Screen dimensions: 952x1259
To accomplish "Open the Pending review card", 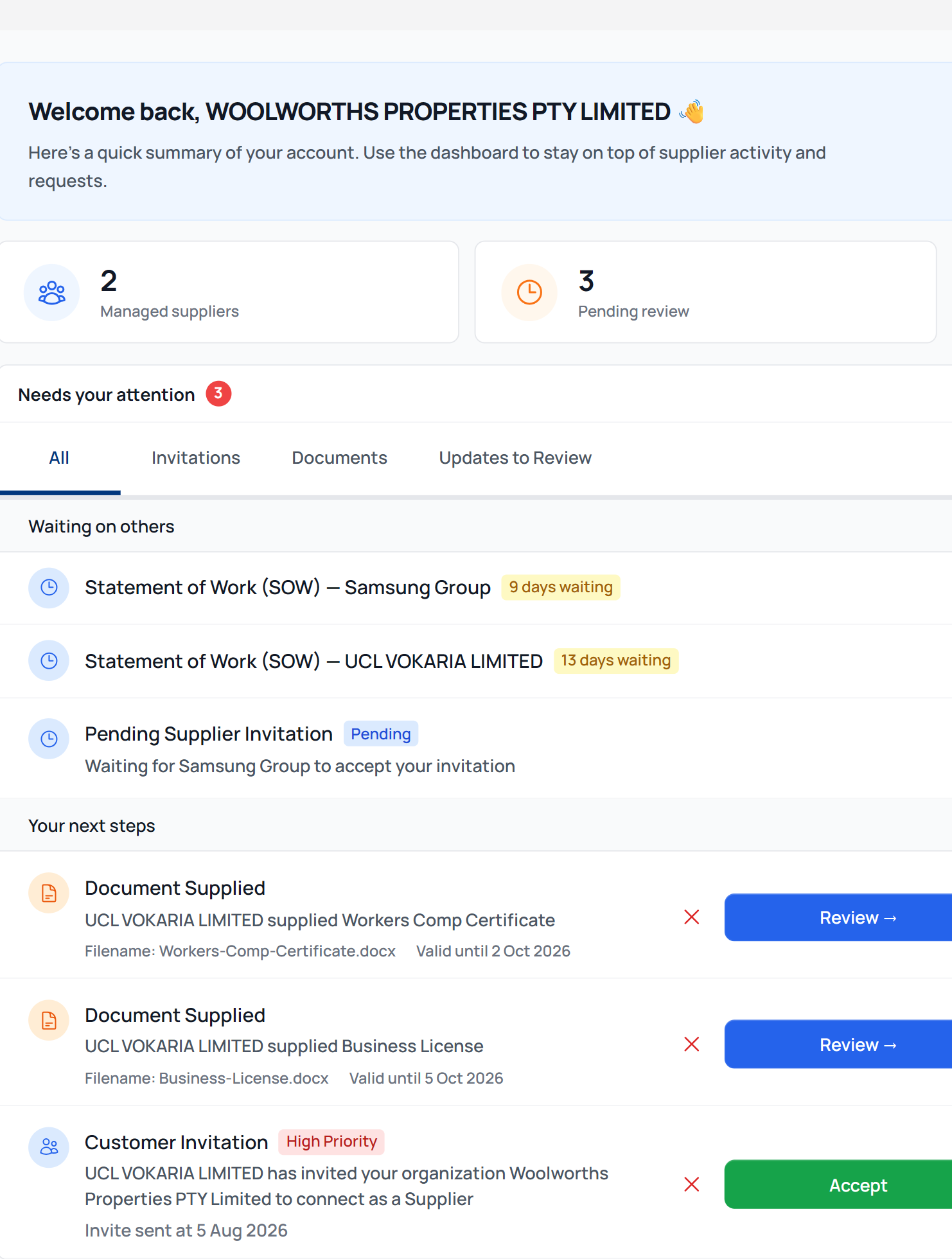I will click(x=705, y=292).
